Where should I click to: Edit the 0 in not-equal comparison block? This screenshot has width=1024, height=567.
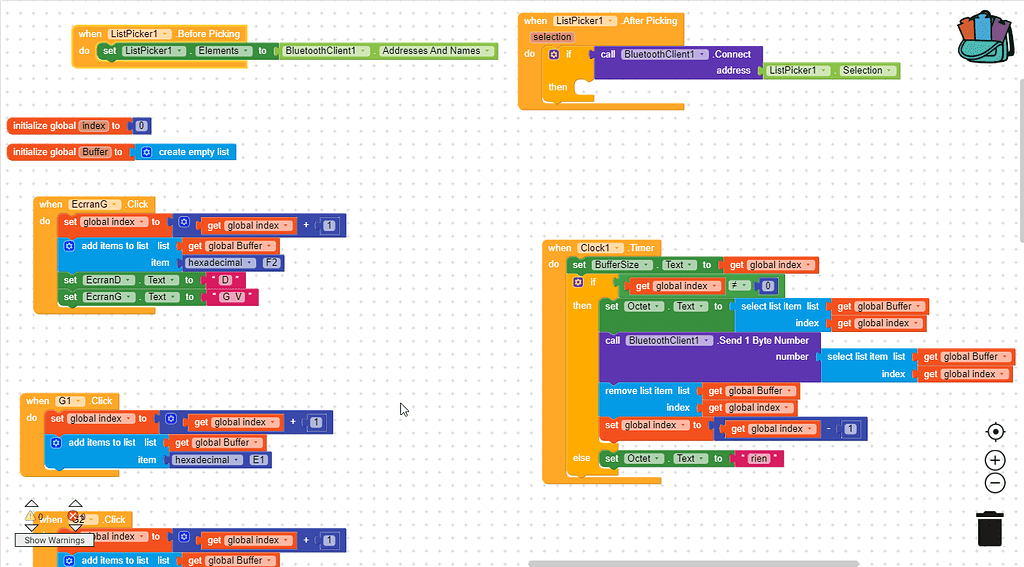pos(768,285)
